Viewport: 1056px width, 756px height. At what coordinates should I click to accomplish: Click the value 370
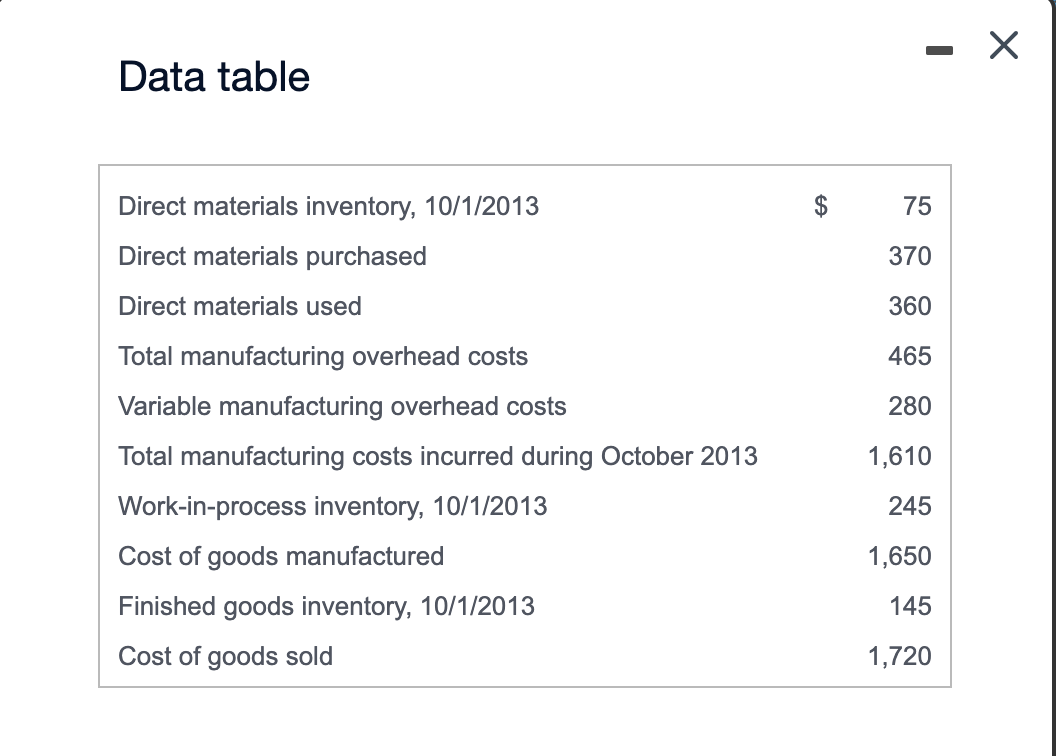pyautogui.click(x=914, y=256)
